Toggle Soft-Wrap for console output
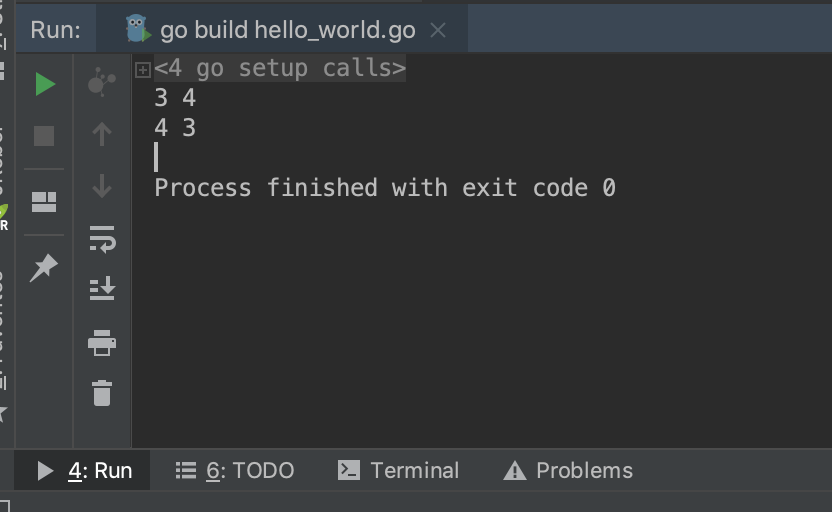The height and width of the screenshot is (512, 832). 102,239
